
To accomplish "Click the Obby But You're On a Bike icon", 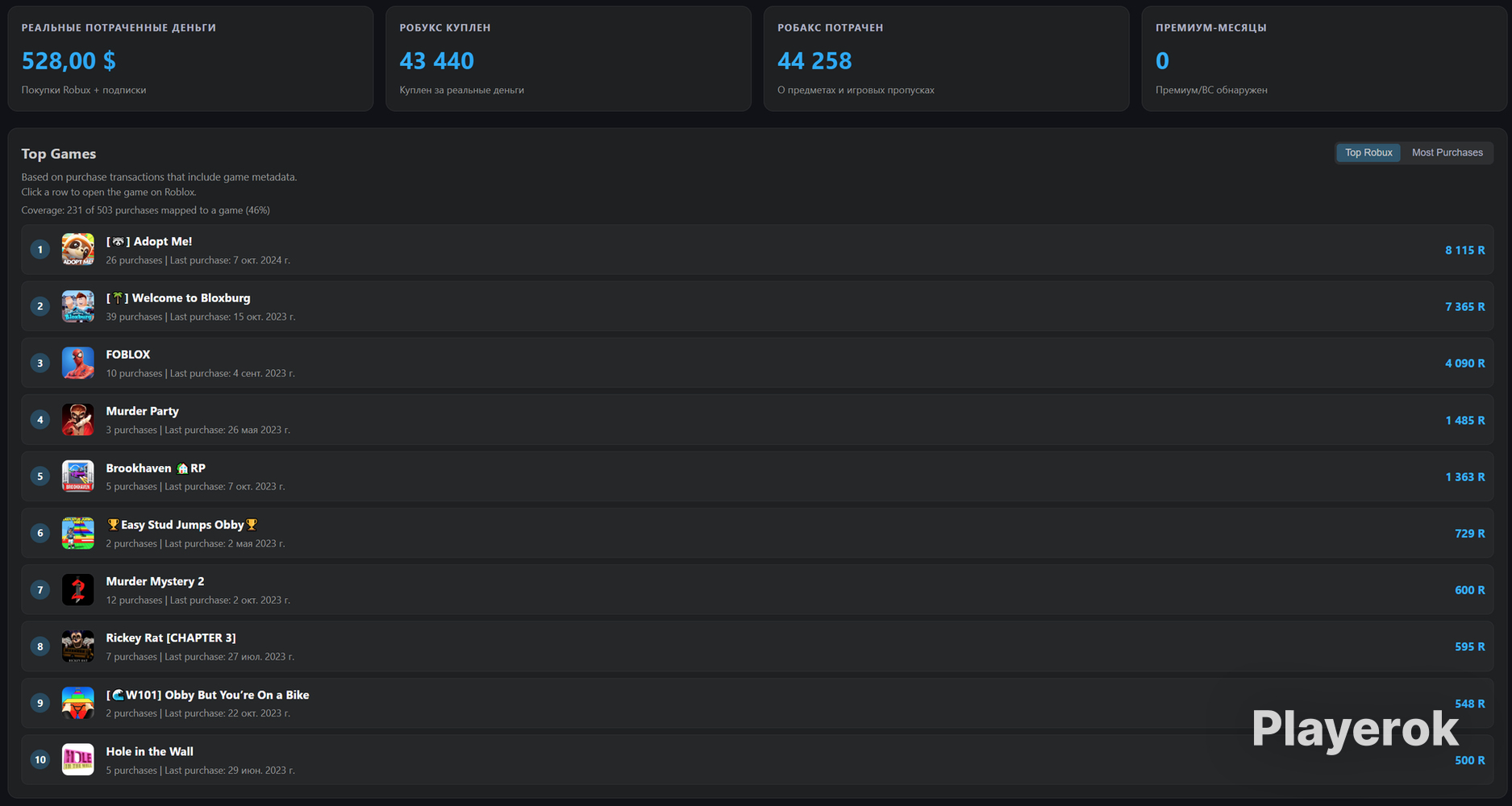I will [77, 703].
